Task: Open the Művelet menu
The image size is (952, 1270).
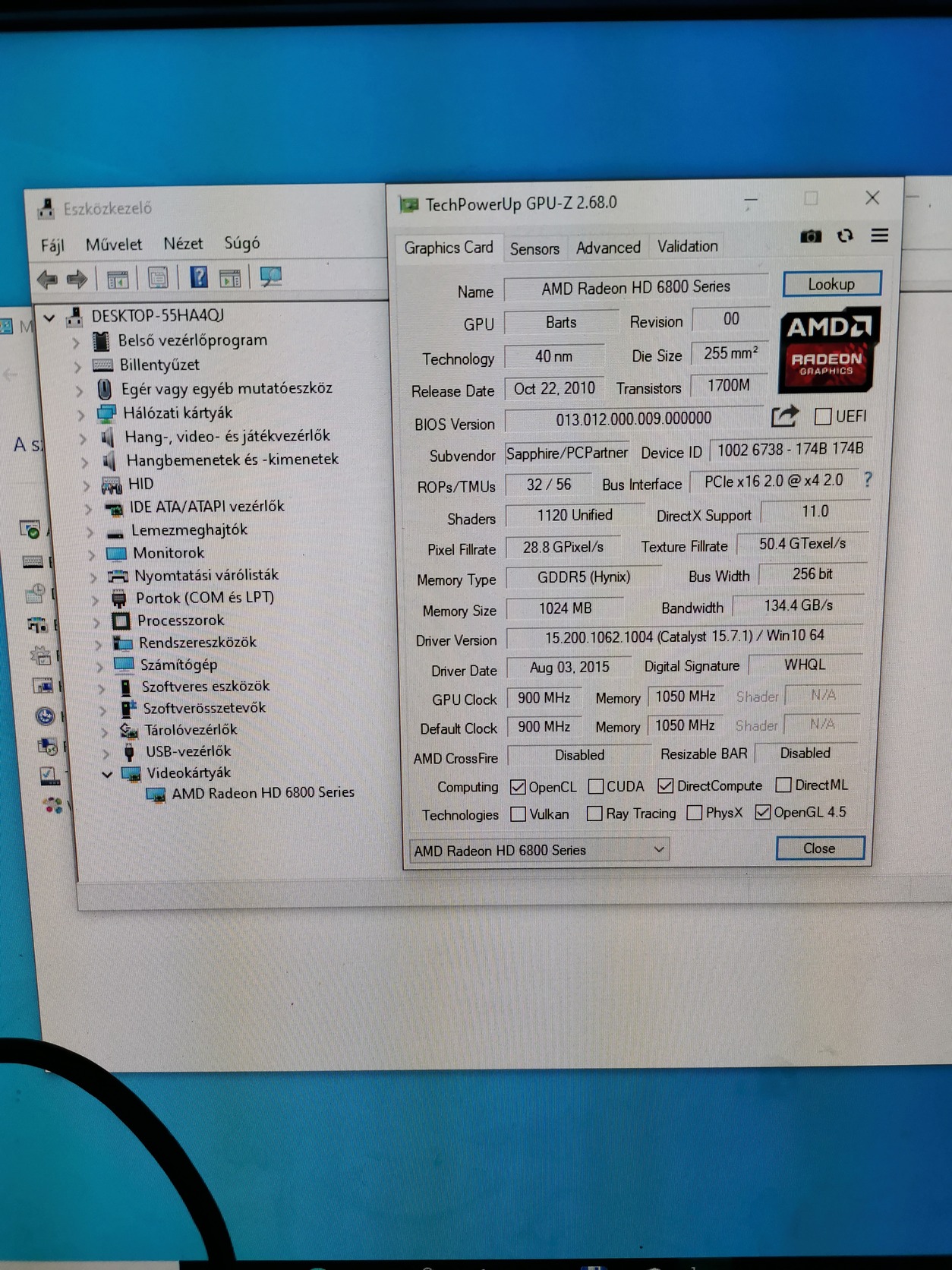Action: point(114,245)
